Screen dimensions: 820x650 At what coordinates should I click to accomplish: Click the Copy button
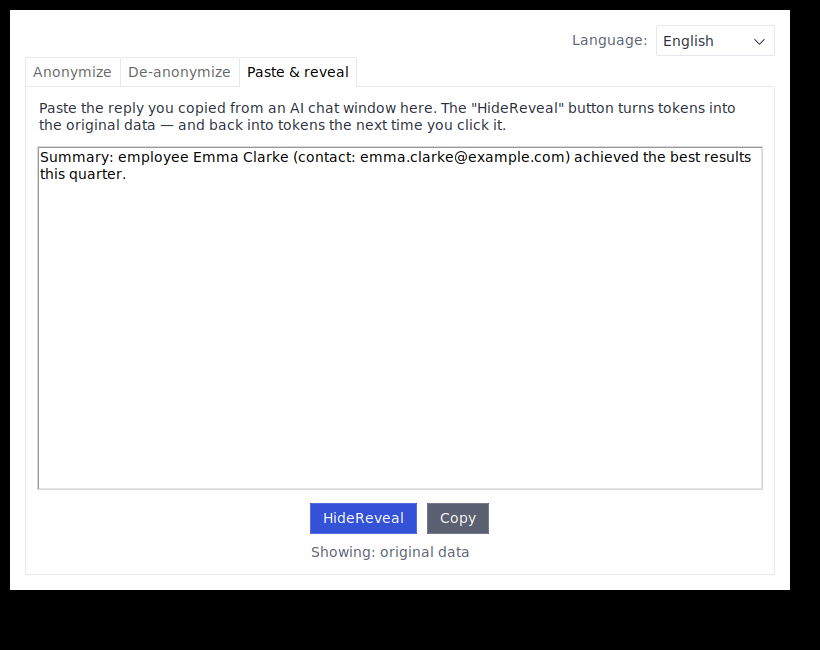[458, 518]
